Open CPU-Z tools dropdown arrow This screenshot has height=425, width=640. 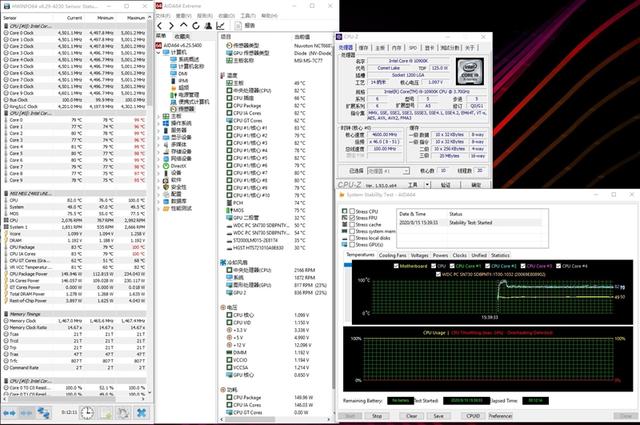(427, 185)
